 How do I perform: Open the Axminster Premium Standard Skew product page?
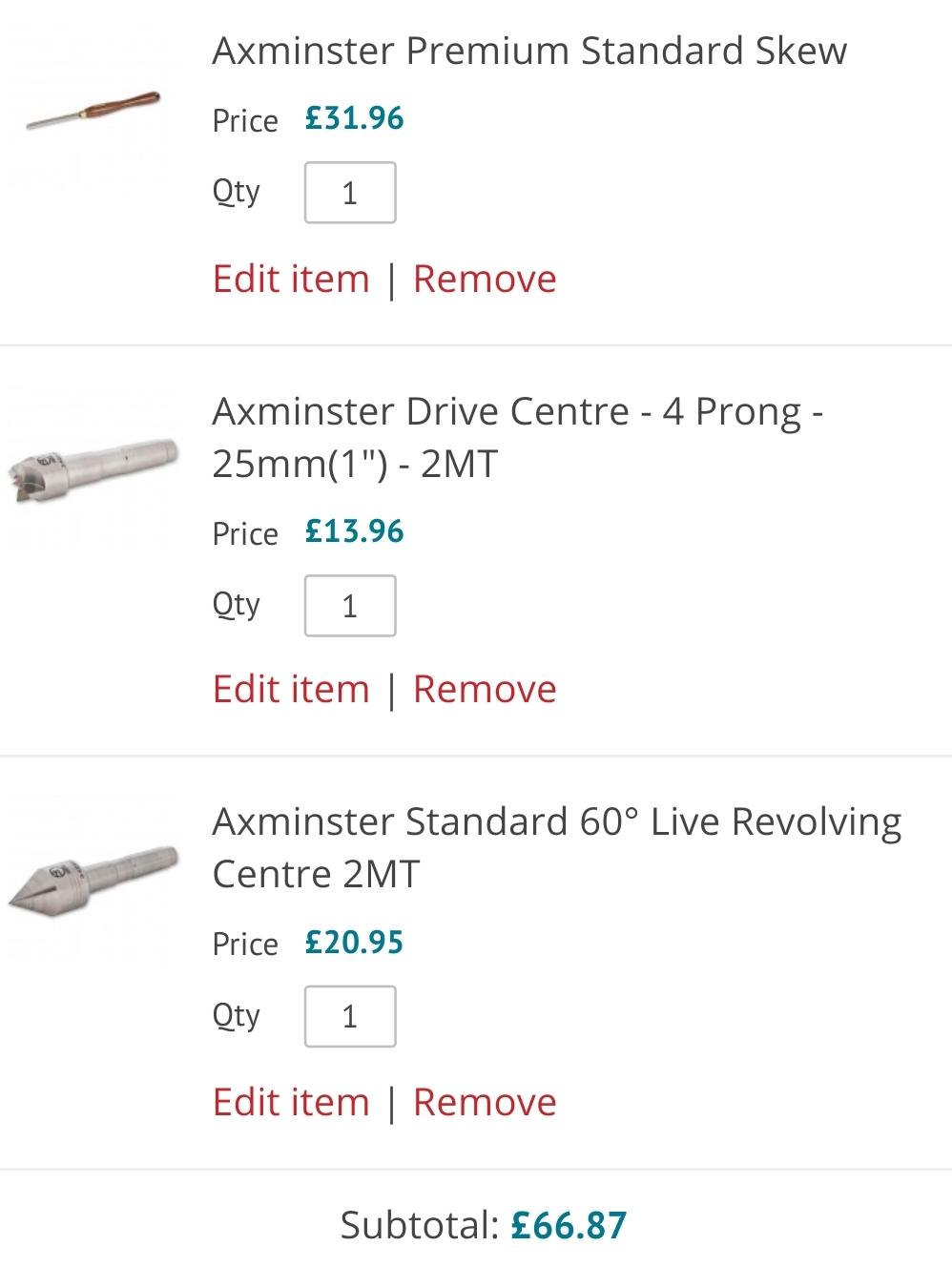[529, 51]
